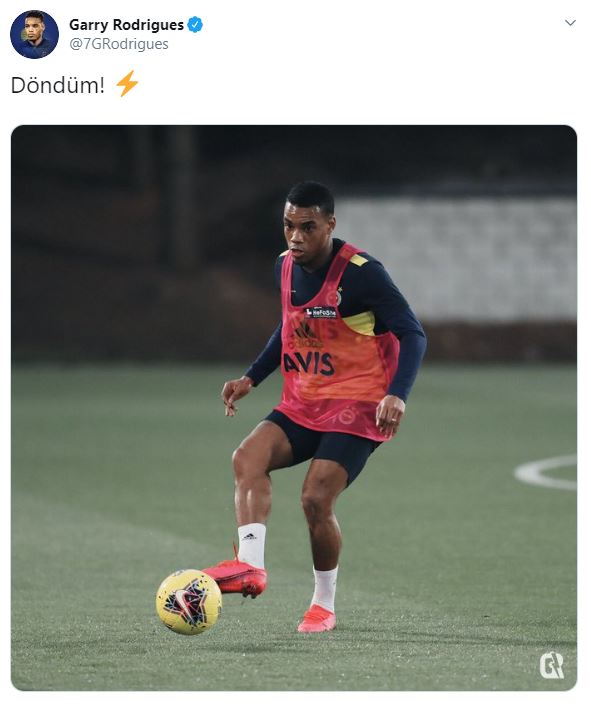The height and width of the screenshot is (704, 591).
Task: Click the blue verified badge
Action: point(195,25)
